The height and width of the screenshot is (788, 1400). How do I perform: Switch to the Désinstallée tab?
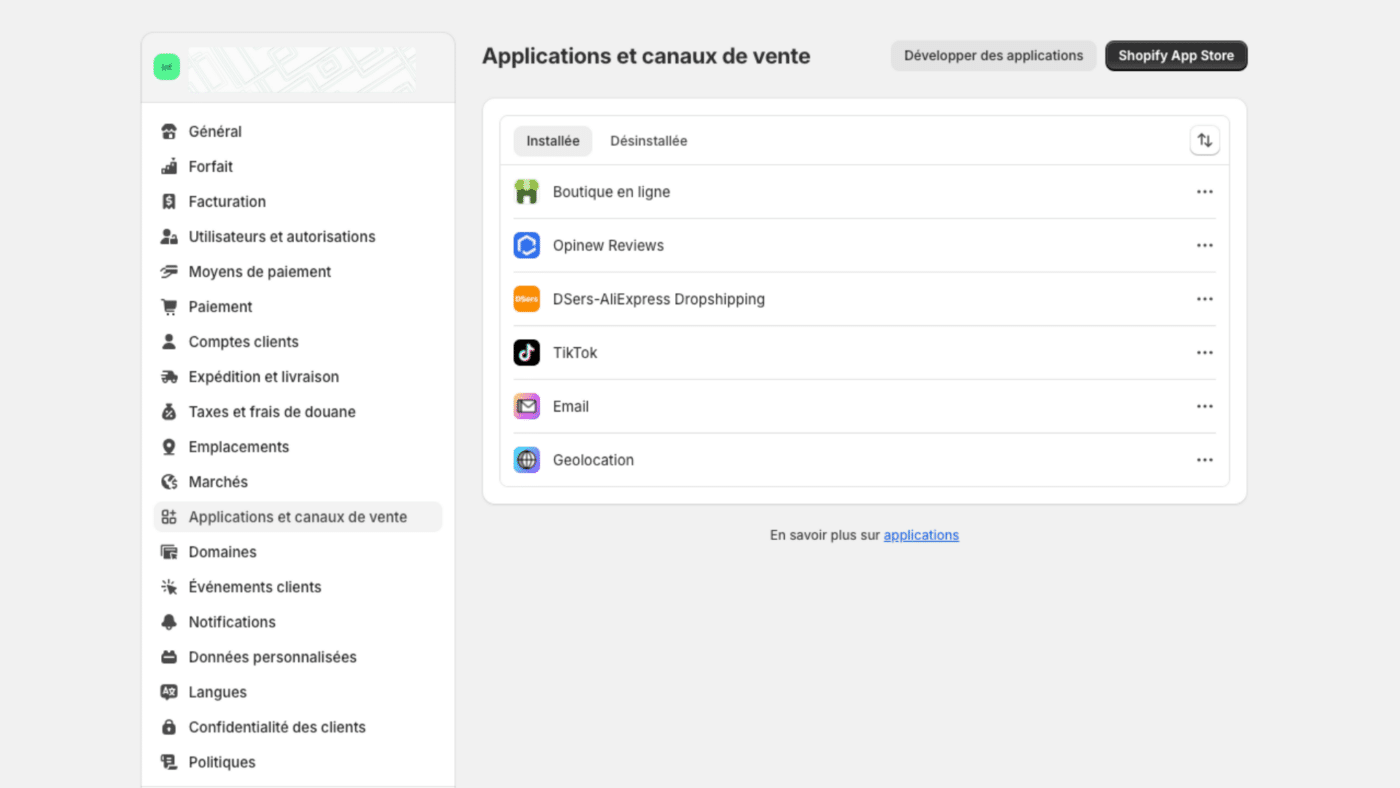click(x=649, y=141)
